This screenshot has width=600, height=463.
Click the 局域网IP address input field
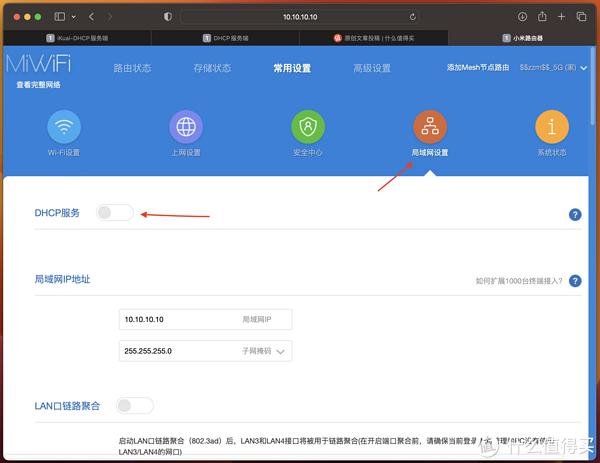(177, 318)
